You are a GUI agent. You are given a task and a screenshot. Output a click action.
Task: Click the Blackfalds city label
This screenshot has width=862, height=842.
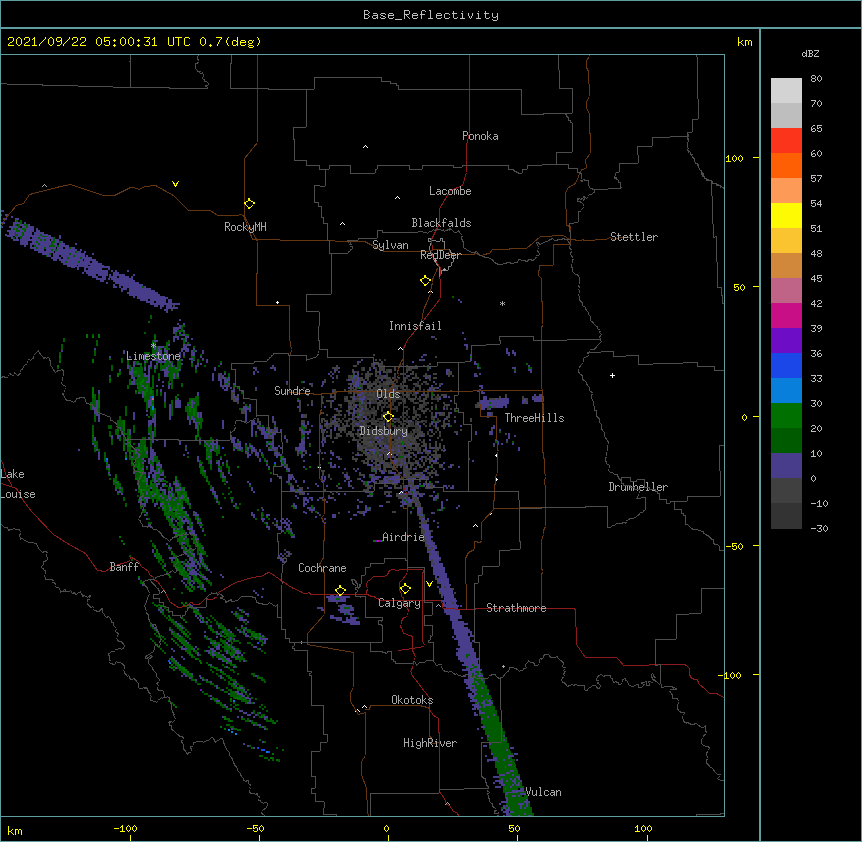click(x=441, y=223)
